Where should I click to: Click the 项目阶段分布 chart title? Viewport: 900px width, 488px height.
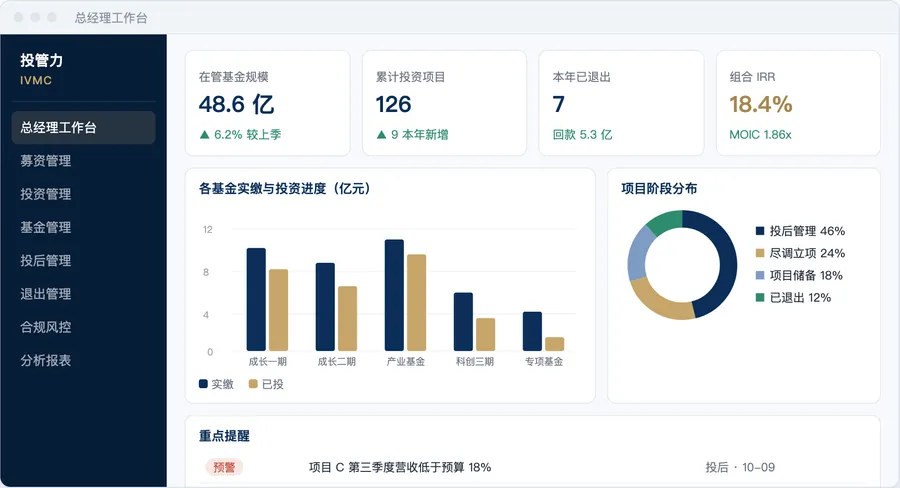click(x=659, y=188)
